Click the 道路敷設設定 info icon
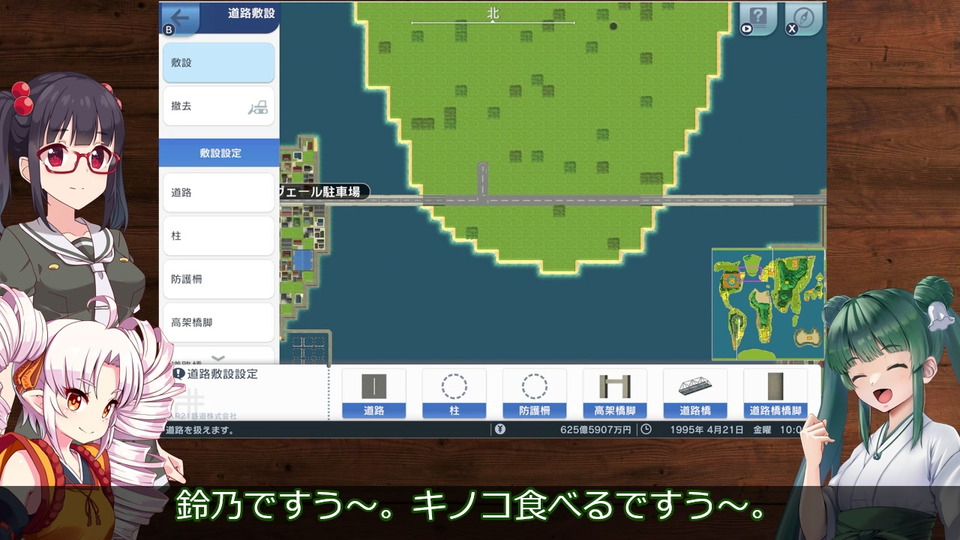 tap(178, 373)
